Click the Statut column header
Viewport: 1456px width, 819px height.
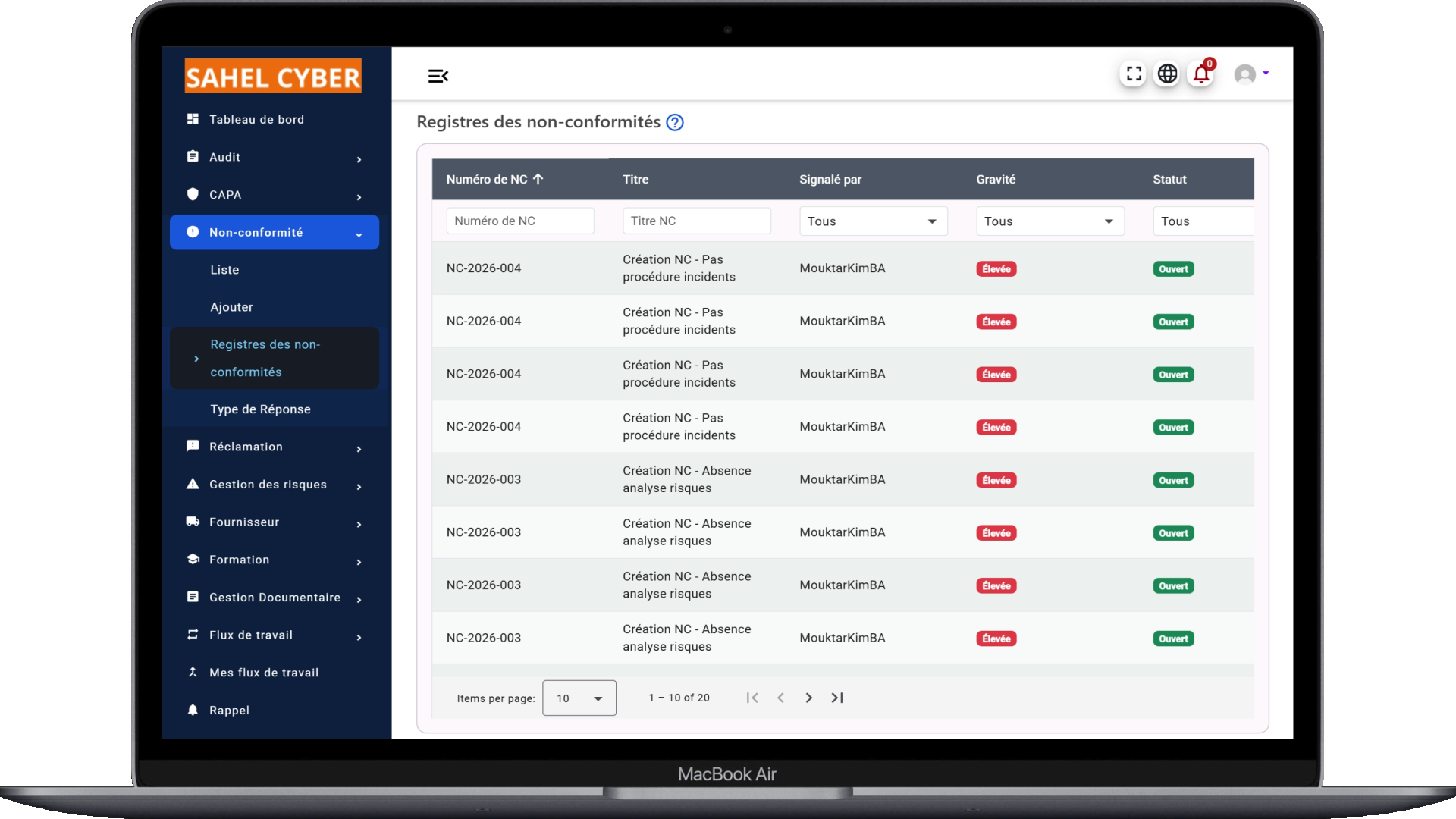[x=1169, y=180]
